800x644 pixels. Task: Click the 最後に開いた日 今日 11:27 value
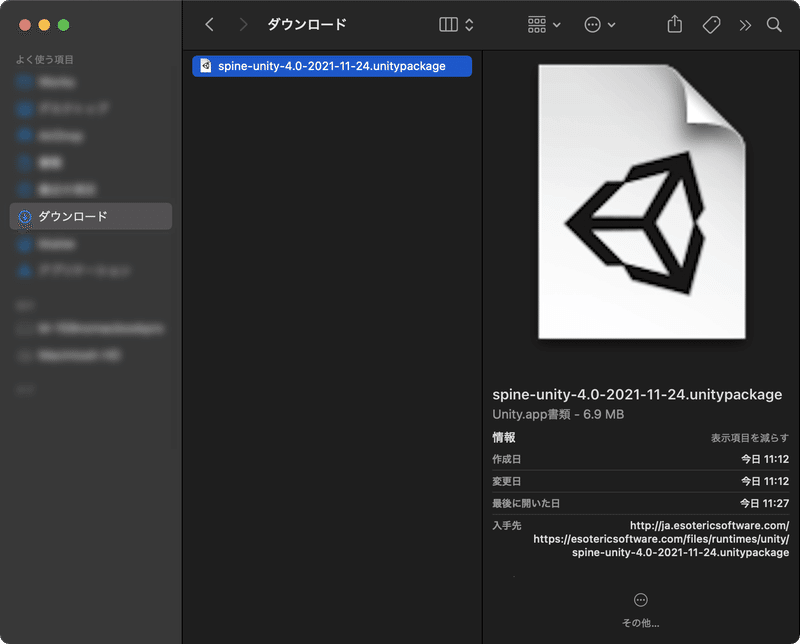tap(764, 504)
